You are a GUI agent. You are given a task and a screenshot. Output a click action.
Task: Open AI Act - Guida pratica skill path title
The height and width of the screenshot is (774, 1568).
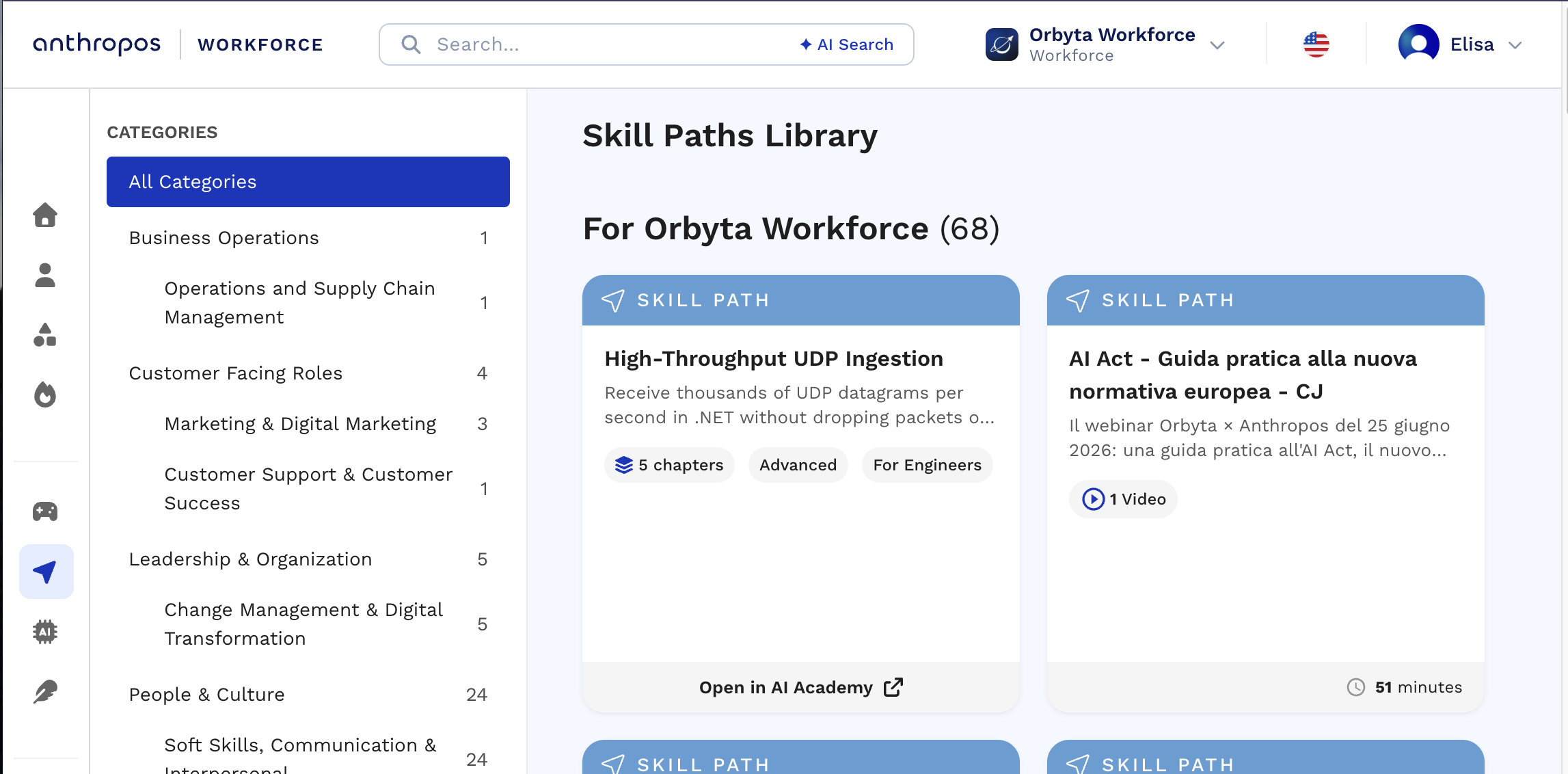click(x=1243, y=375)
